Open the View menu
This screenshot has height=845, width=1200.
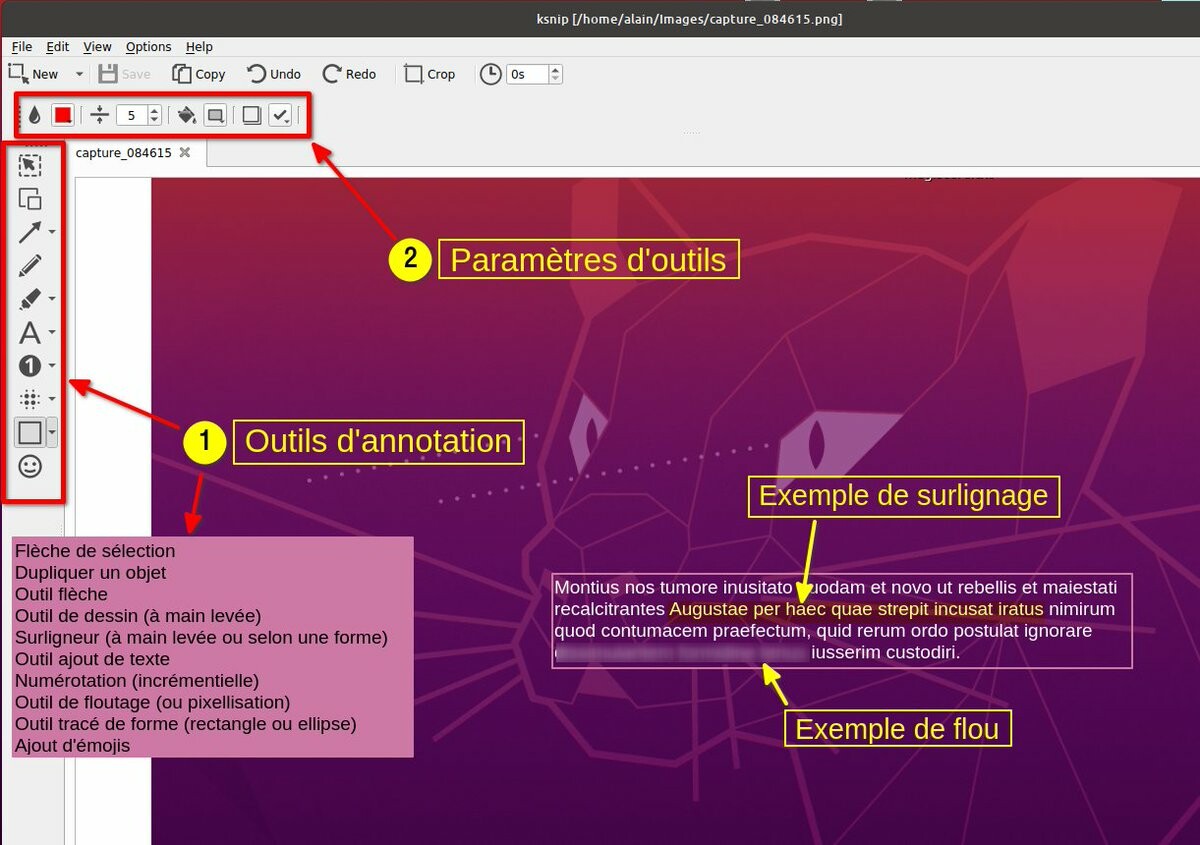(x=97, y=47)
